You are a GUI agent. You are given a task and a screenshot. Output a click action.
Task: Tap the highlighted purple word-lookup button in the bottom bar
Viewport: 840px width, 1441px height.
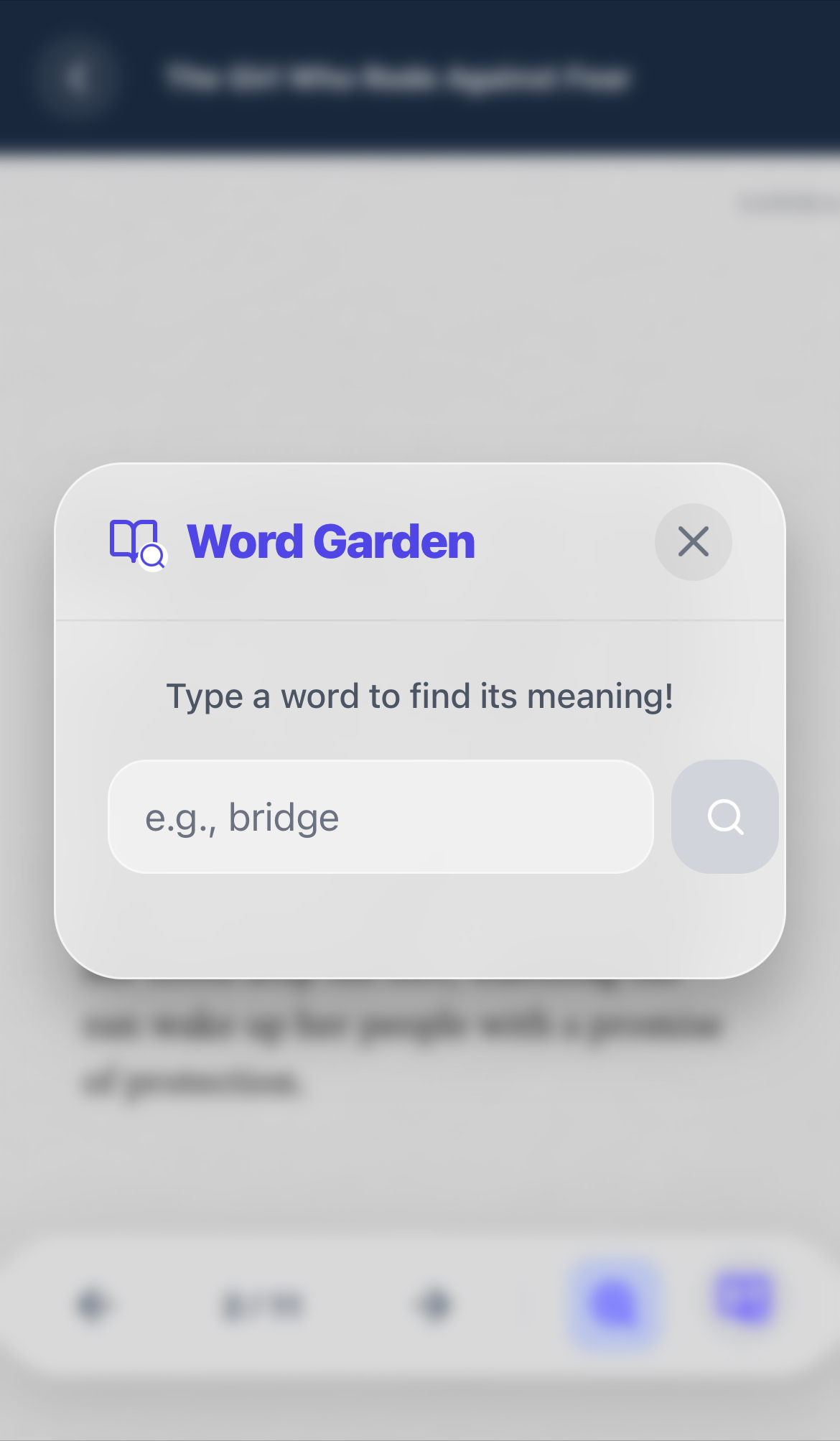pos(614,1303)
